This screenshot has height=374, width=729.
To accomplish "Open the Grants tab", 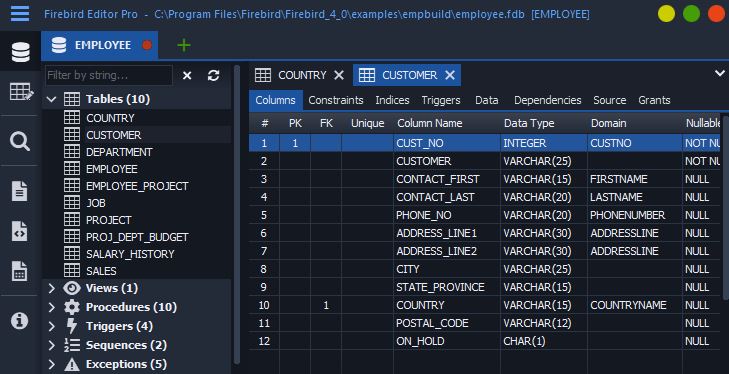I will (654, 100).
